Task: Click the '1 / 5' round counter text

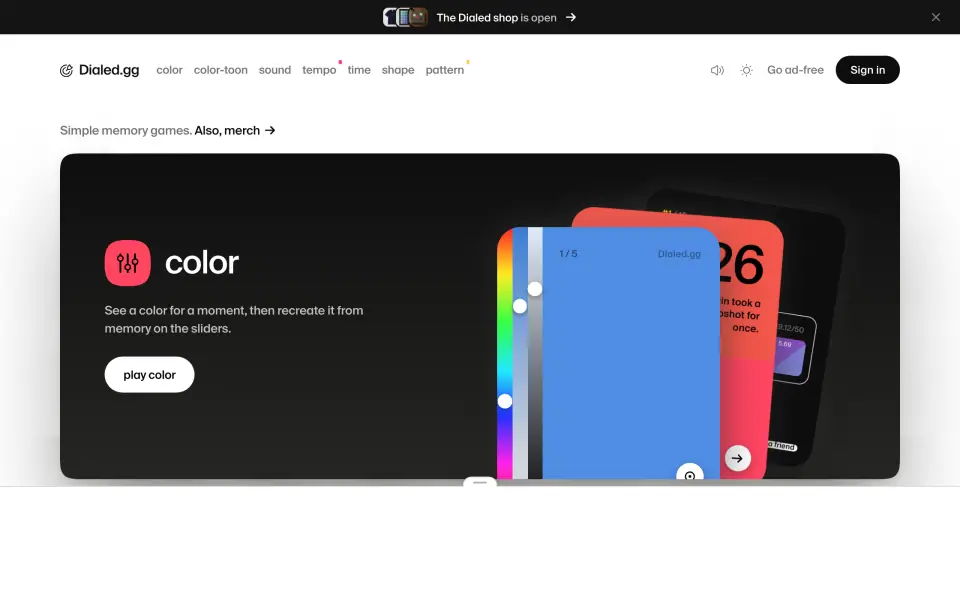Action: click(568, 253)
